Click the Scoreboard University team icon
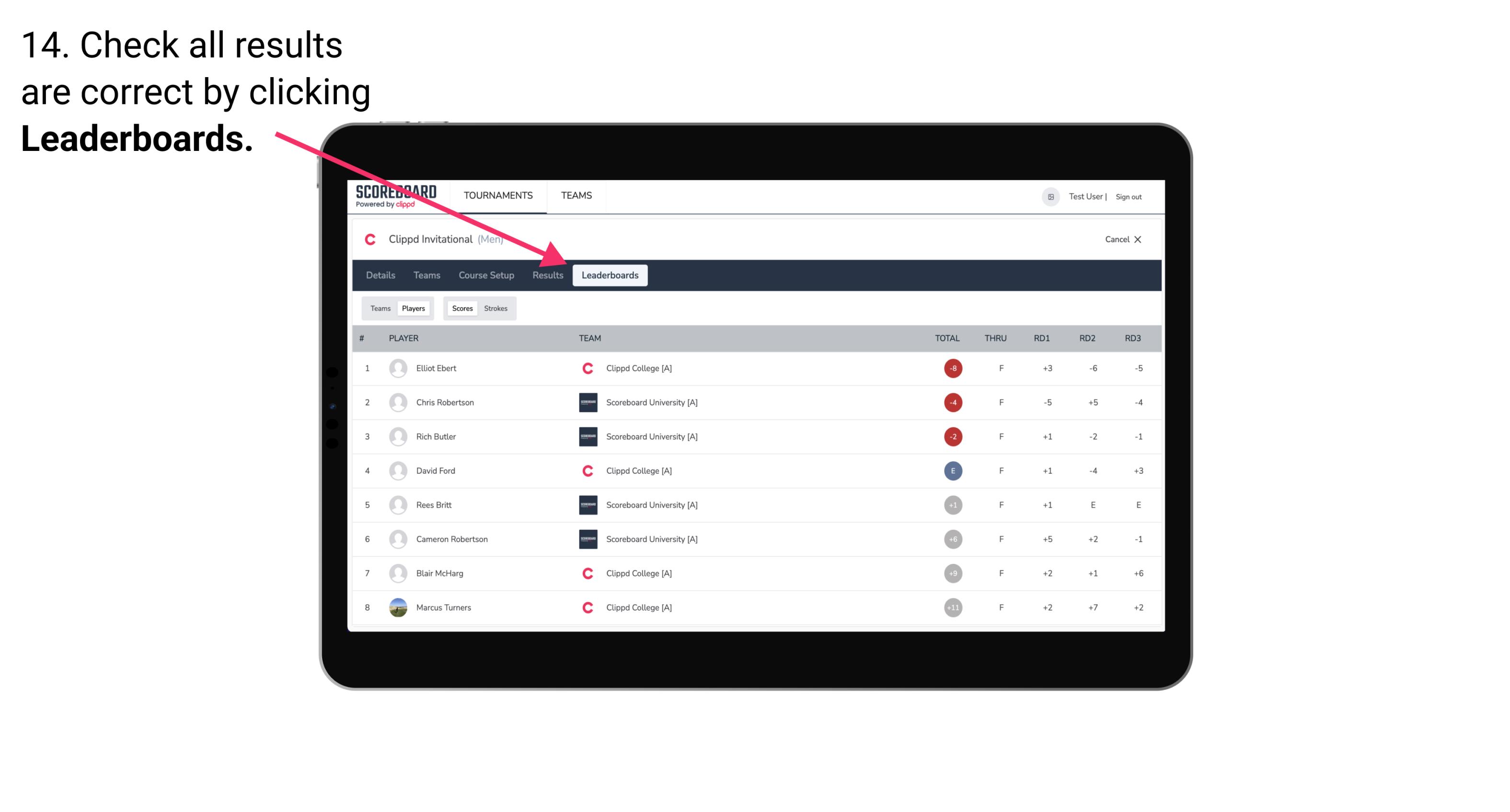This screenshot has width=1510, height=812. point(587,402)
